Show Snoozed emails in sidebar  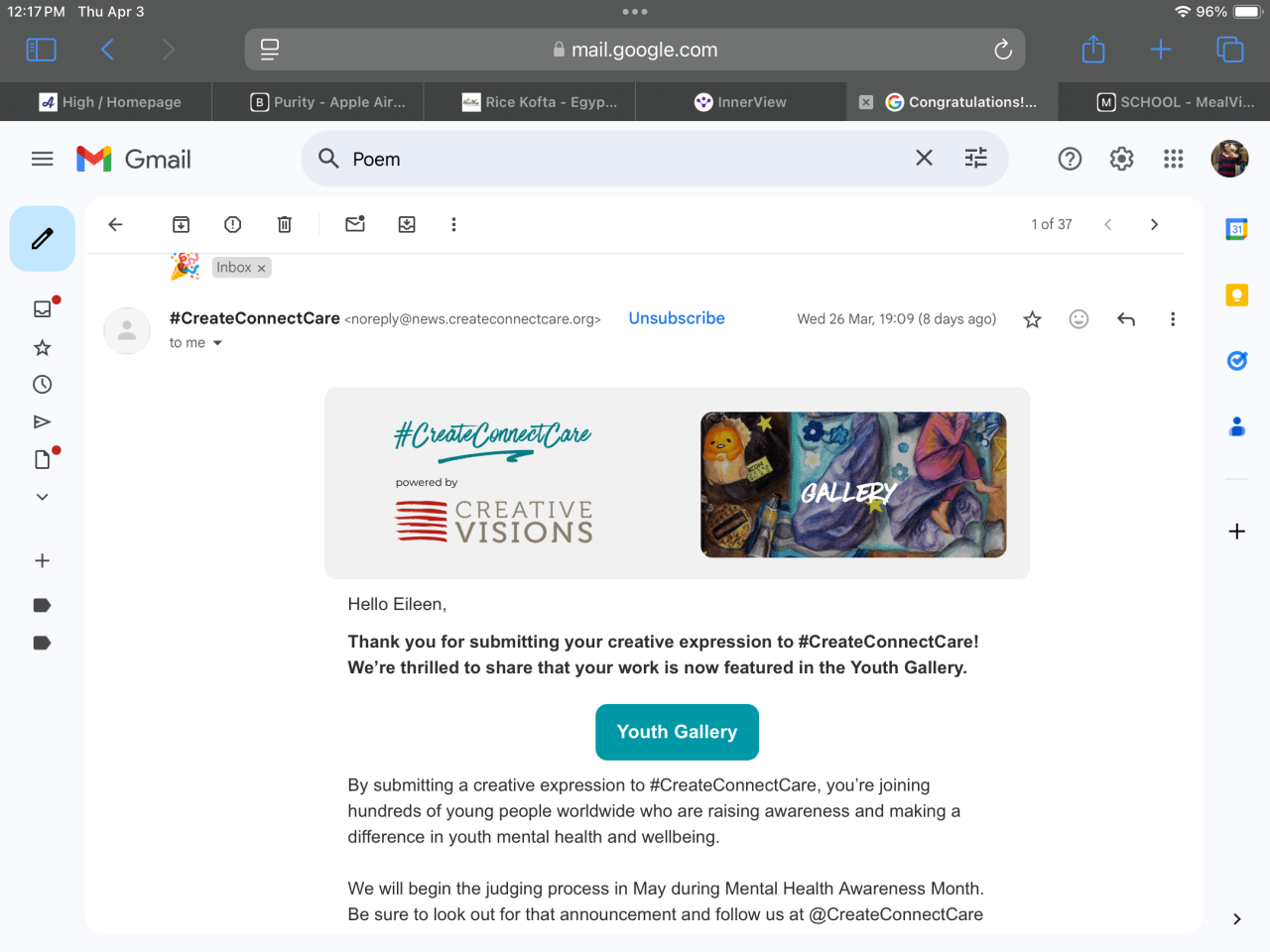(x=42, y=384)
